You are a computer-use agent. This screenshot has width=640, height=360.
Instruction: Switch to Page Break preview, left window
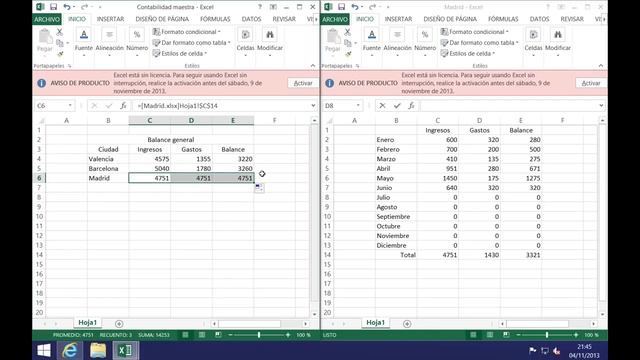pos(218,335)
